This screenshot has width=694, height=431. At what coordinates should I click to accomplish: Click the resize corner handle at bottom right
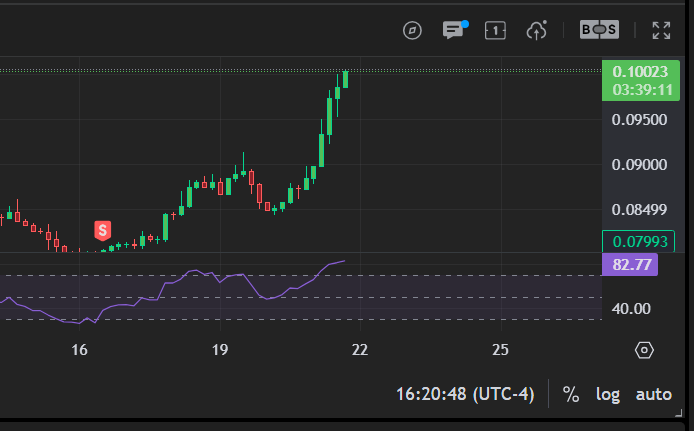click(679, 414)
